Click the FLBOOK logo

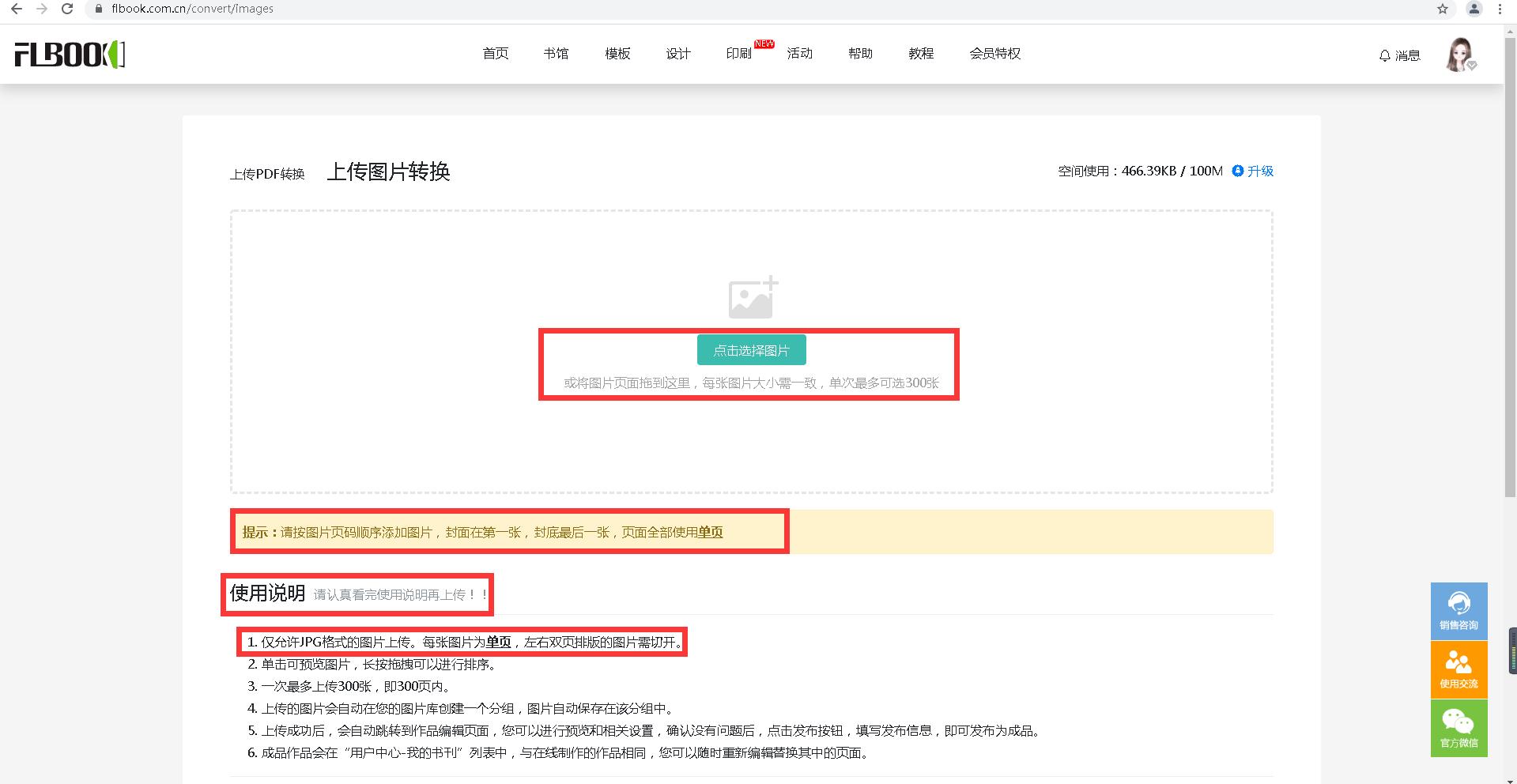[x=70, y=54]
